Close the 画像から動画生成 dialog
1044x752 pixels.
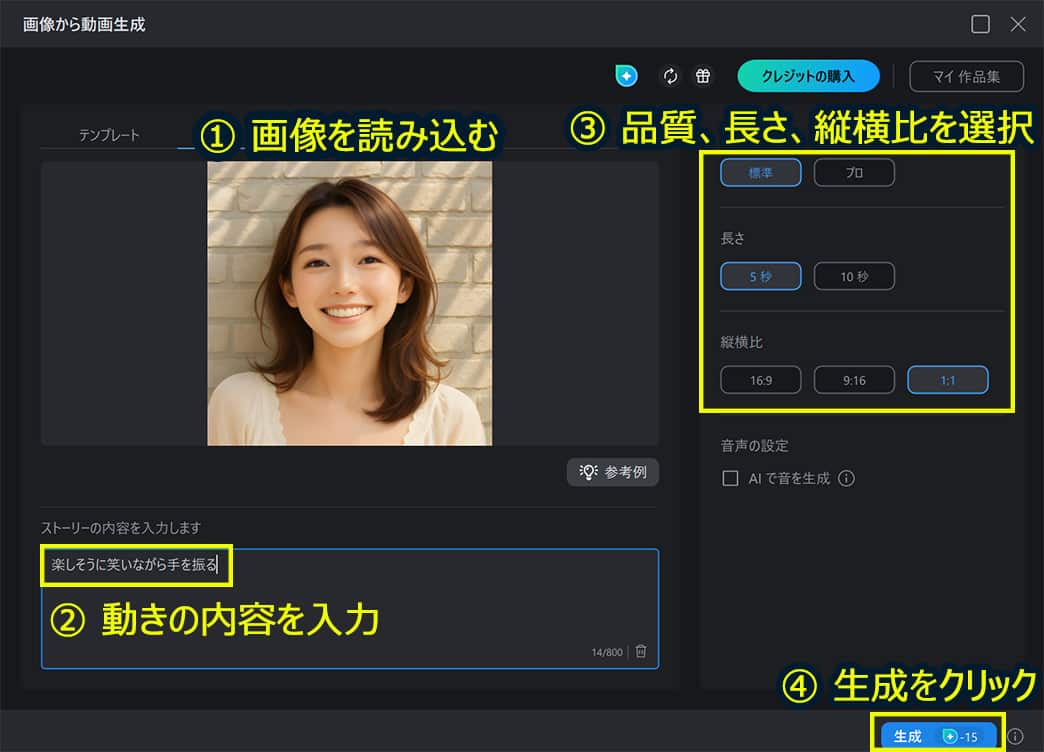pos(1018,24)
